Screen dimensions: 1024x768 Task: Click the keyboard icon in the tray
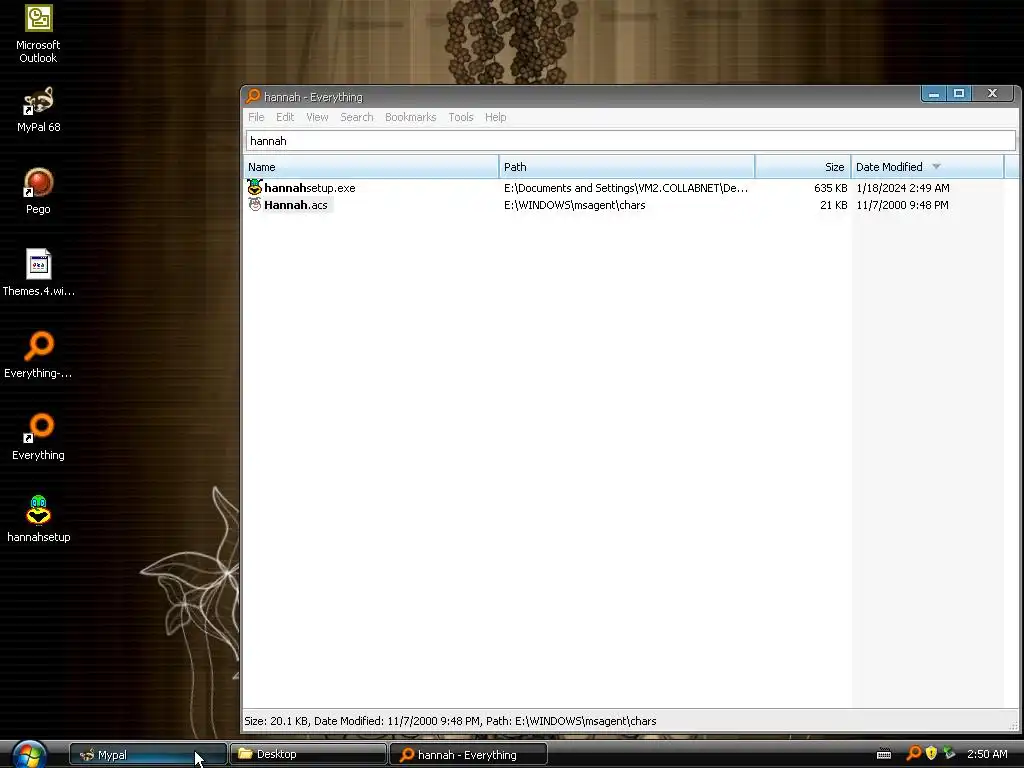coord(884,754)
